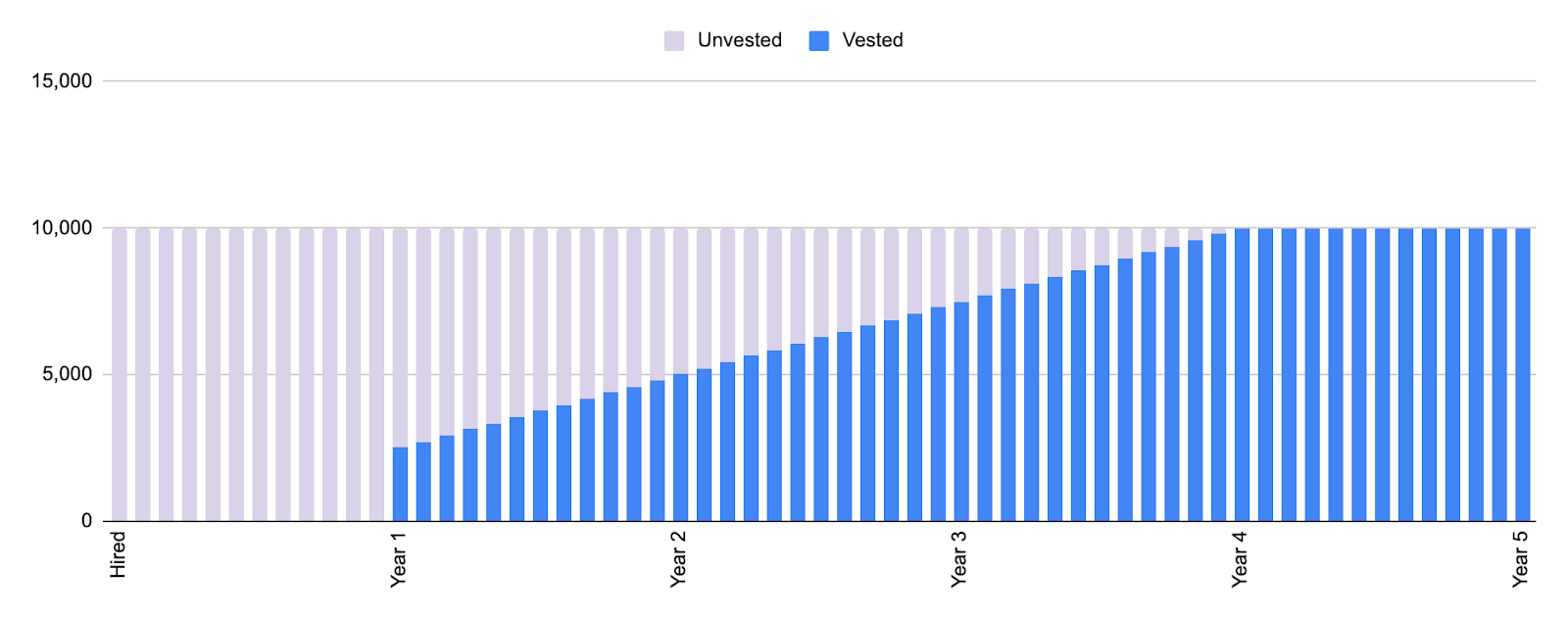Select the Vested legend label
The image size is (1568, 619).
(x=872, y=40)
